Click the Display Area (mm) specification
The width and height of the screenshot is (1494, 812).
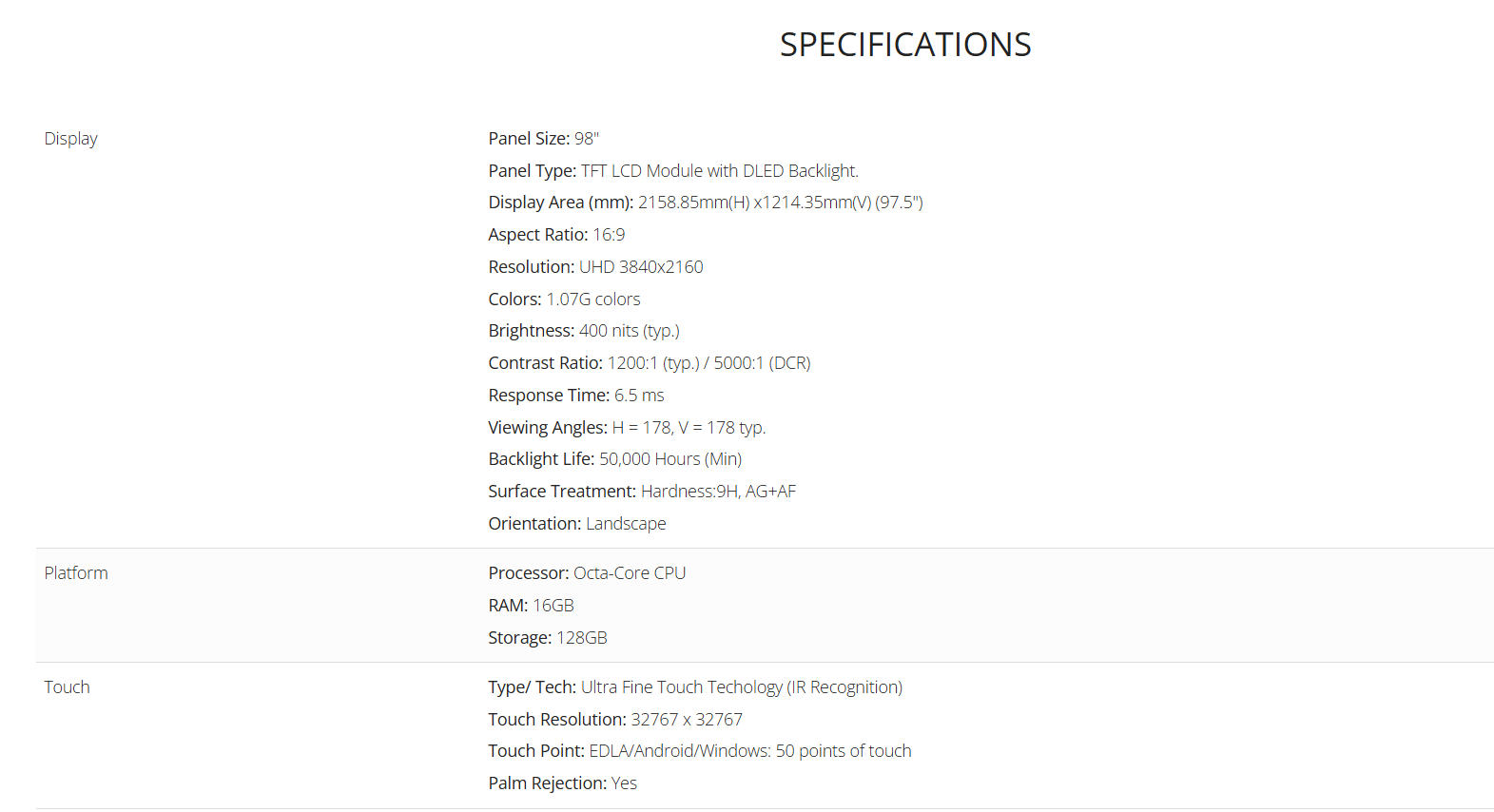tap(705, 203)
